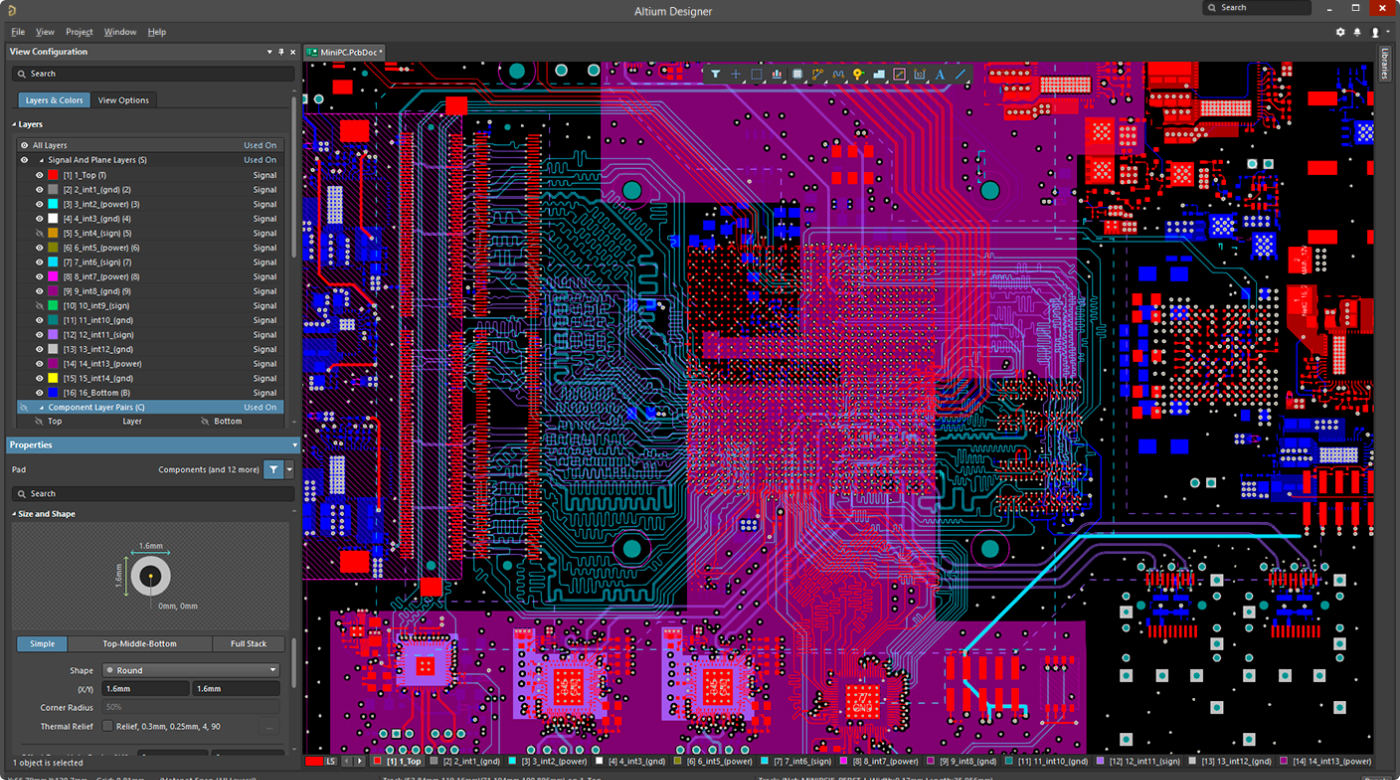Click the magenta swatch for 8_int7_(power)
Screen dimensions: 1400x780
click(53, 277)
